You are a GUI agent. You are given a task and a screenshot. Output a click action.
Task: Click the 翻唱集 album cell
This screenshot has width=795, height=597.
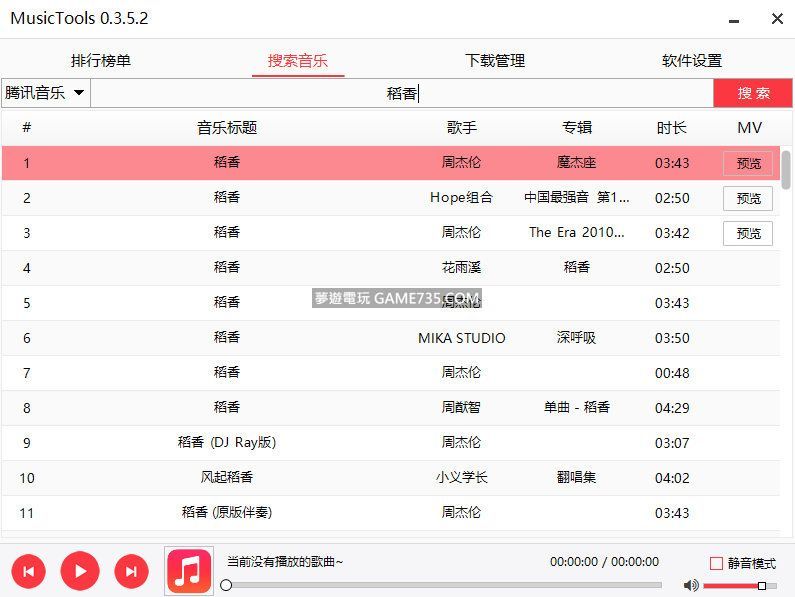point(576,477)
